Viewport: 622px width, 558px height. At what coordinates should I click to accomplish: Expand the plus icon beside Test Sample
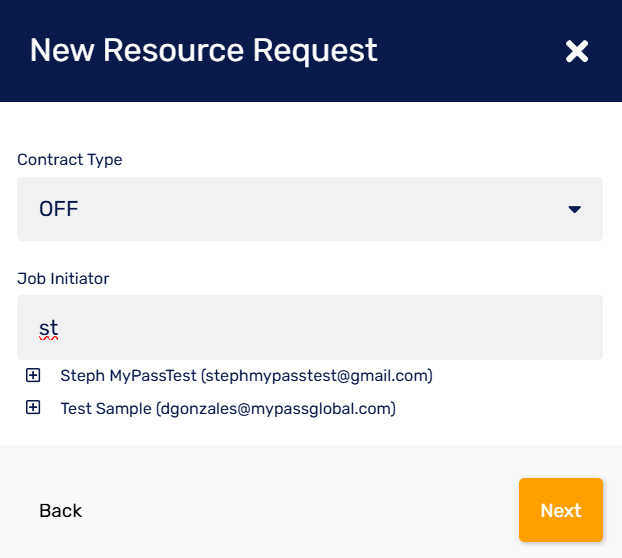(33, 408)
